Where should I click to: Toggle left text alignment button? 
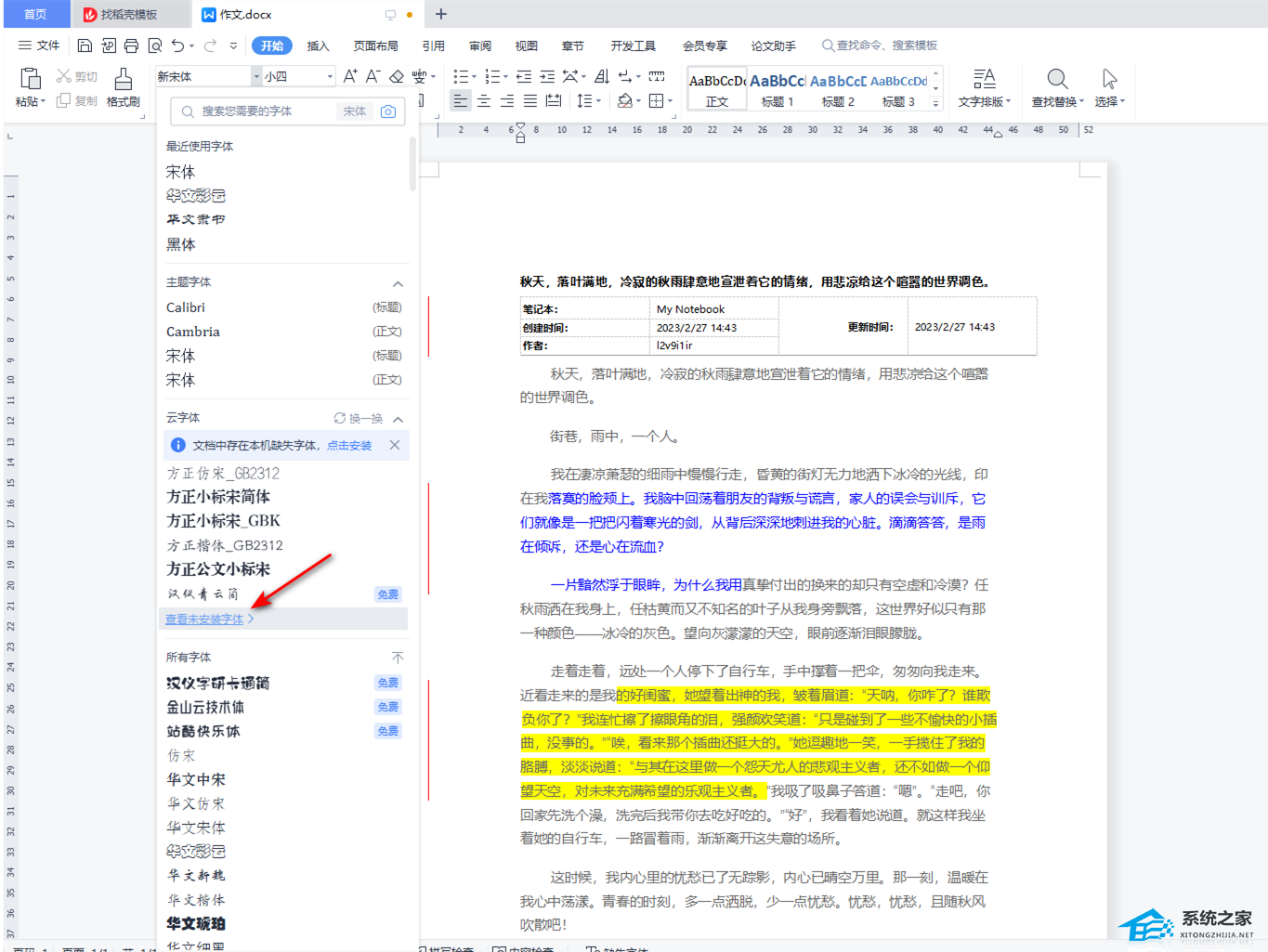coord(460,101)
